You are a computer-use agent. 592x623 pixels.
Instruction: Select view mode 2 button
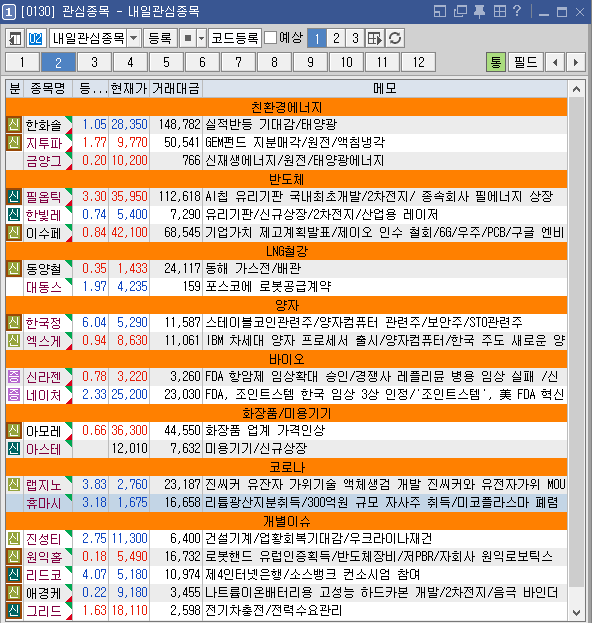336,39
